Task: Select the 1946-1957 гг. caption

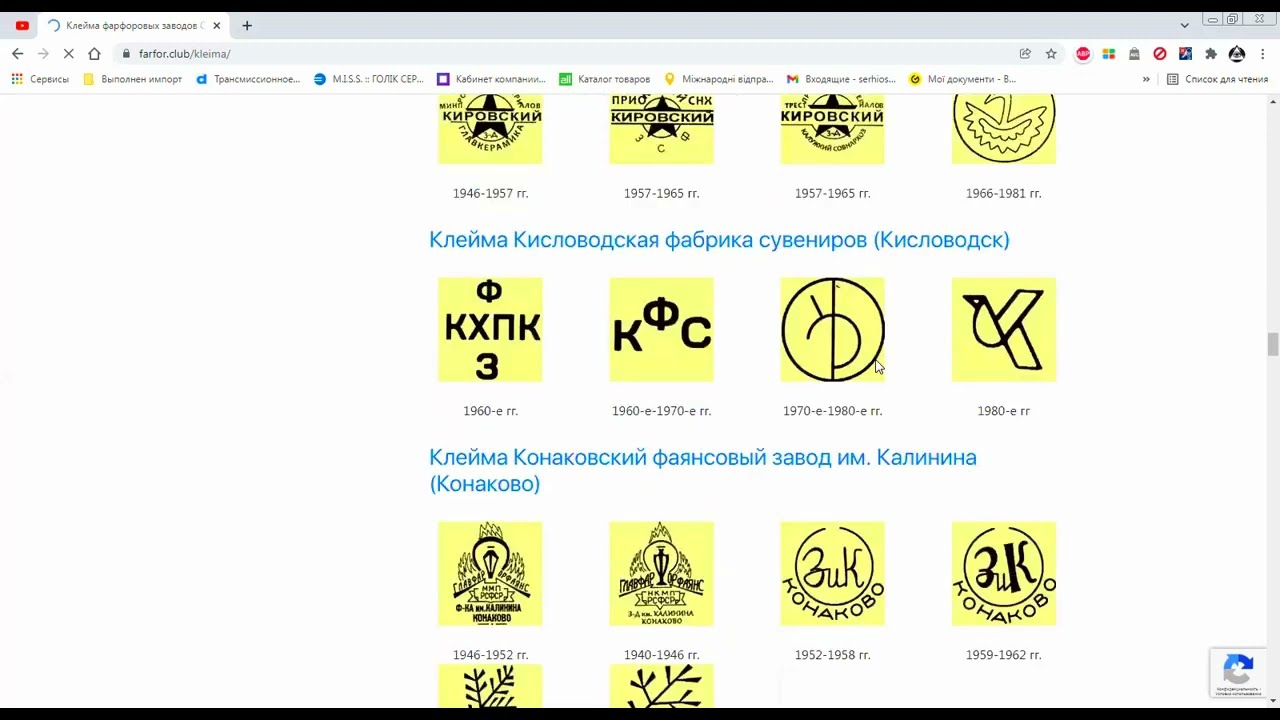Action: click(x=490, y=194)
